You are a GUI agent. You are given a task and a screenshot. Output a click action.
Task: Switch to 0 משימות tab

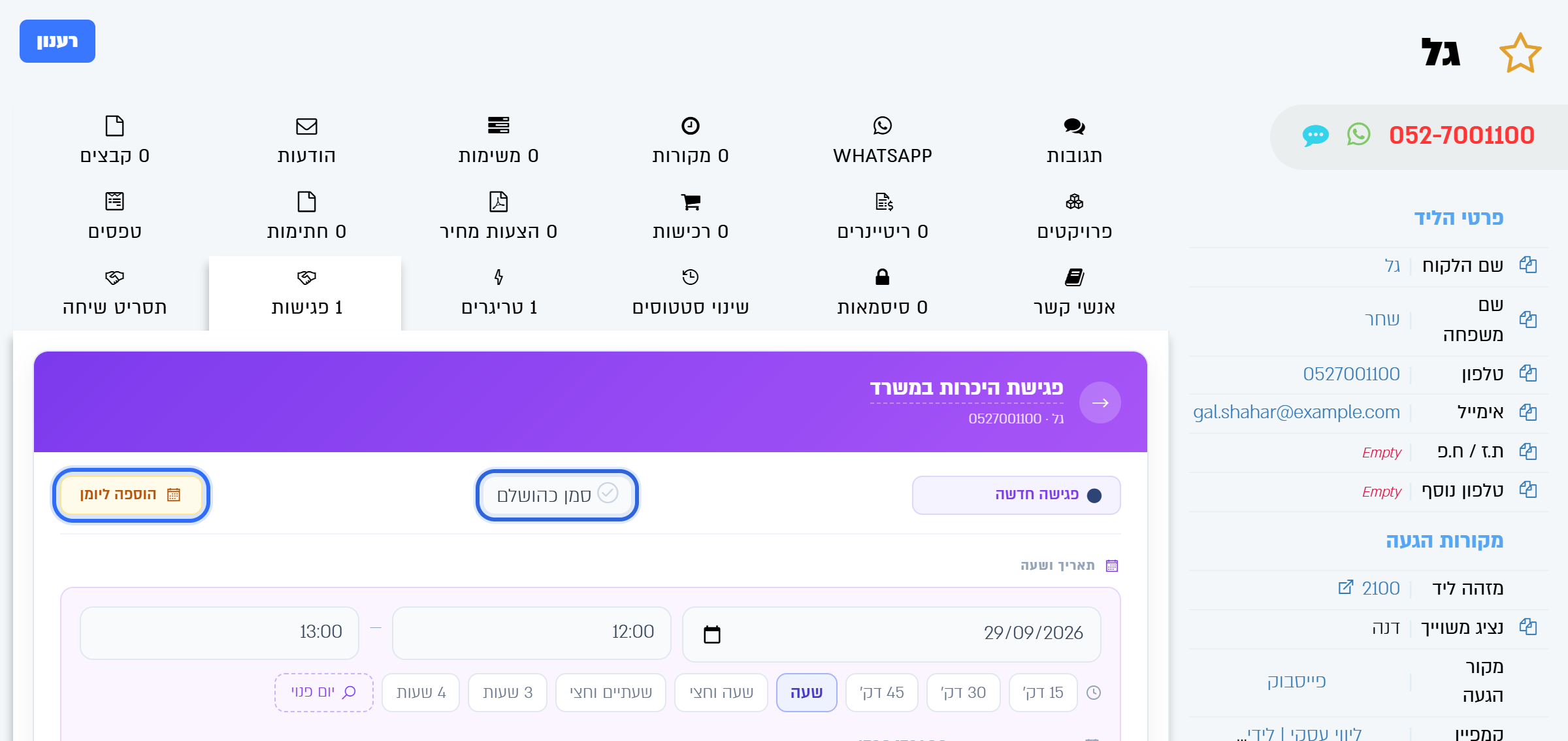click(498, 141)
